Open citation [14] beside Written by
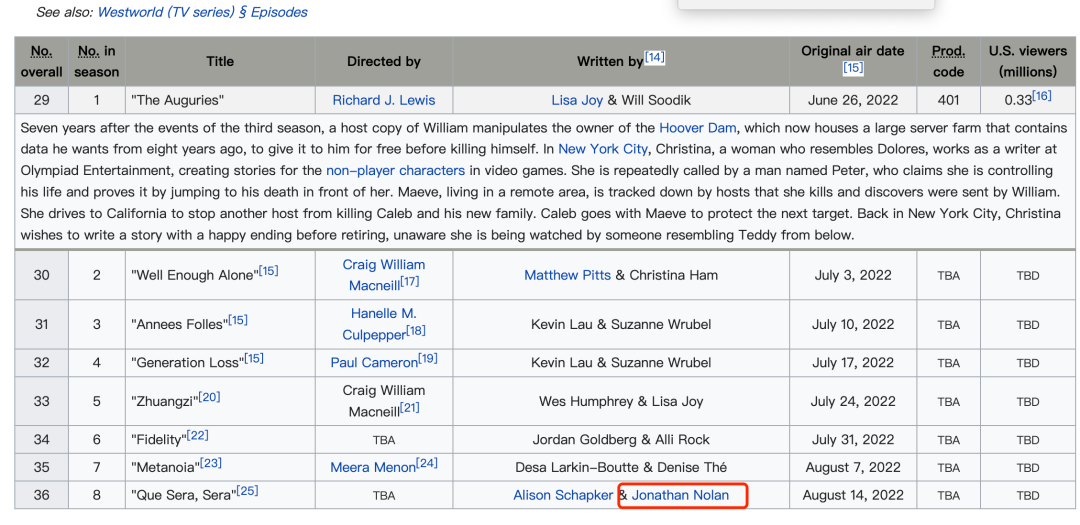The height and width of the screenshot is (525, 1080). tap(654, 57)
